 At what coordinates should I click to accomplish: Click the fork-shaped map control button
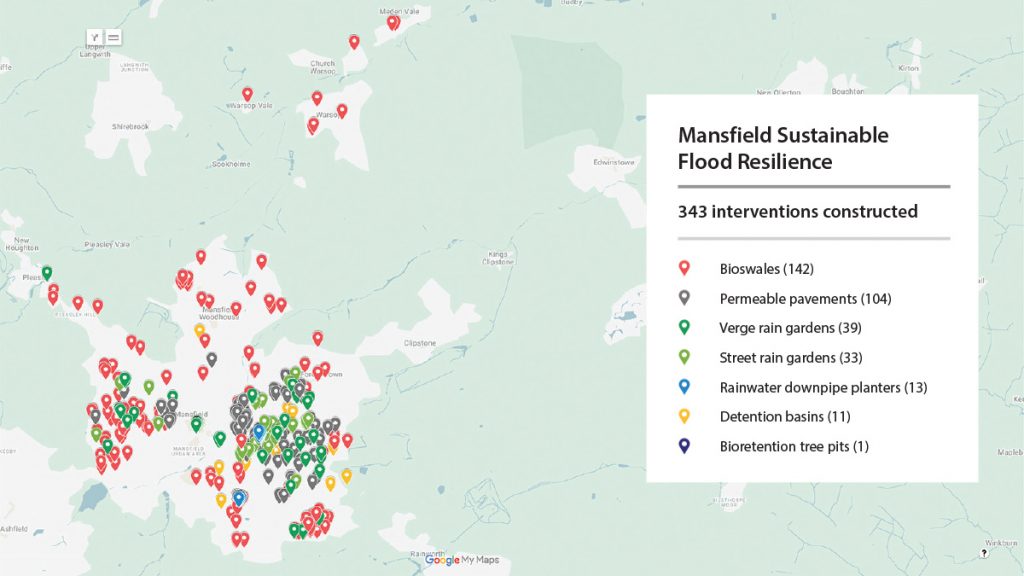(x=96, y=37)
